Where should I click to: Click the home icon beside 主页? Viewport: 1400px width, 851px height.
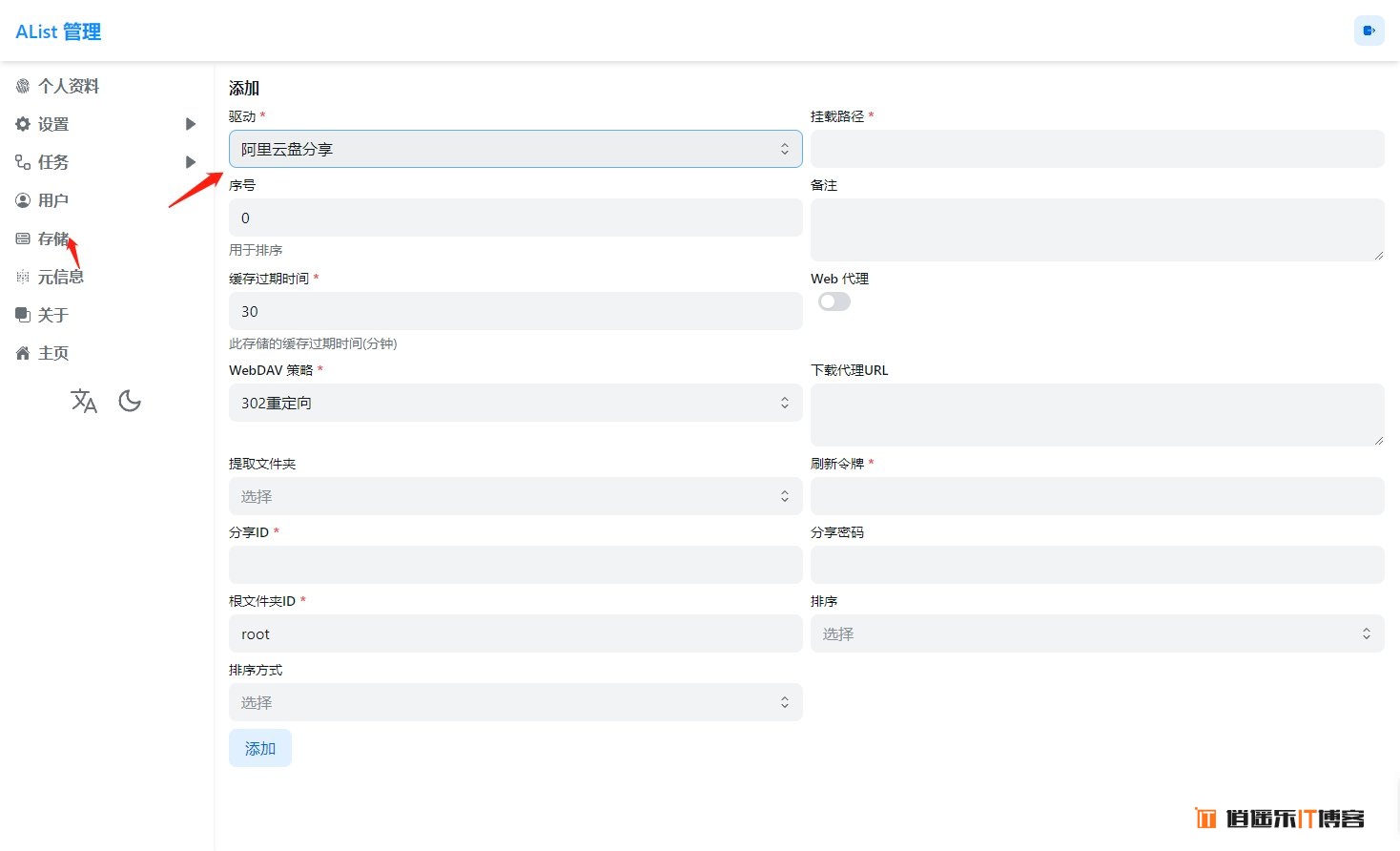[23, 353]
